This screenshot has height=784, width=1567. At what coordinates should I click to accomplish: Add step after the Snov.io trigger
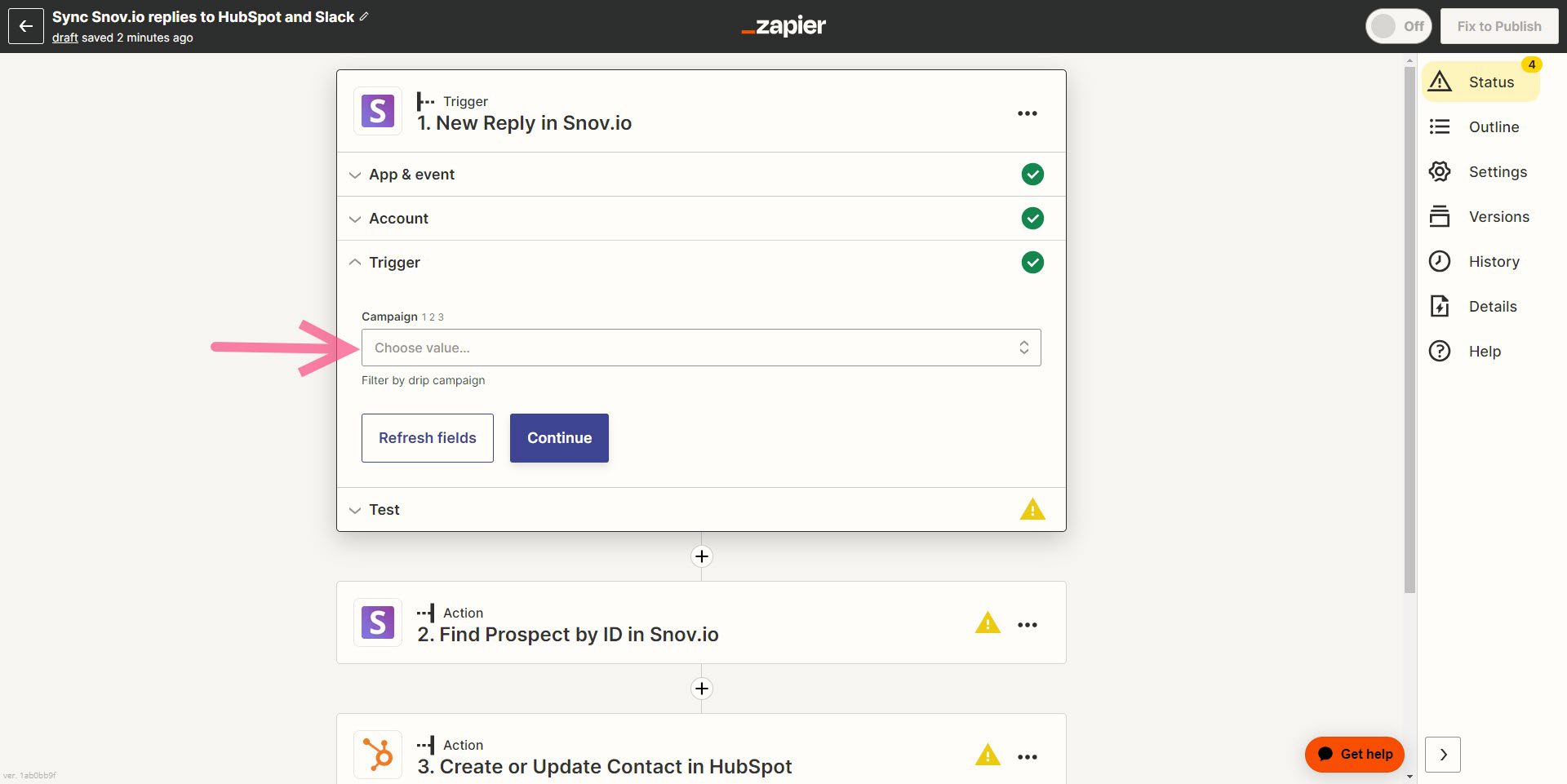coord(702,556)
